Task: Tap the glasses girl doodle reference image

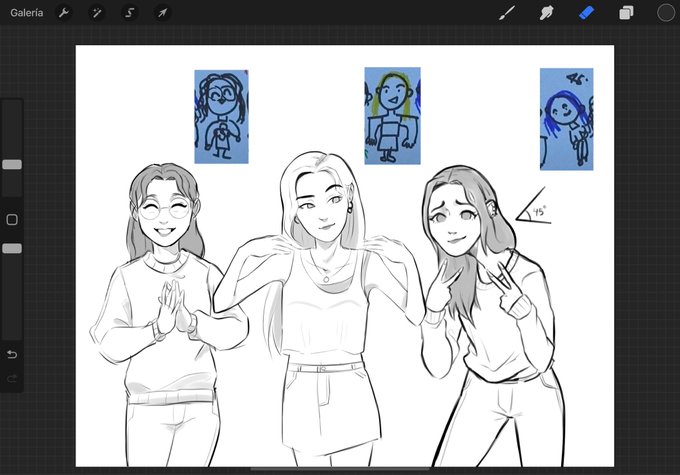Action: coord(222,117)
